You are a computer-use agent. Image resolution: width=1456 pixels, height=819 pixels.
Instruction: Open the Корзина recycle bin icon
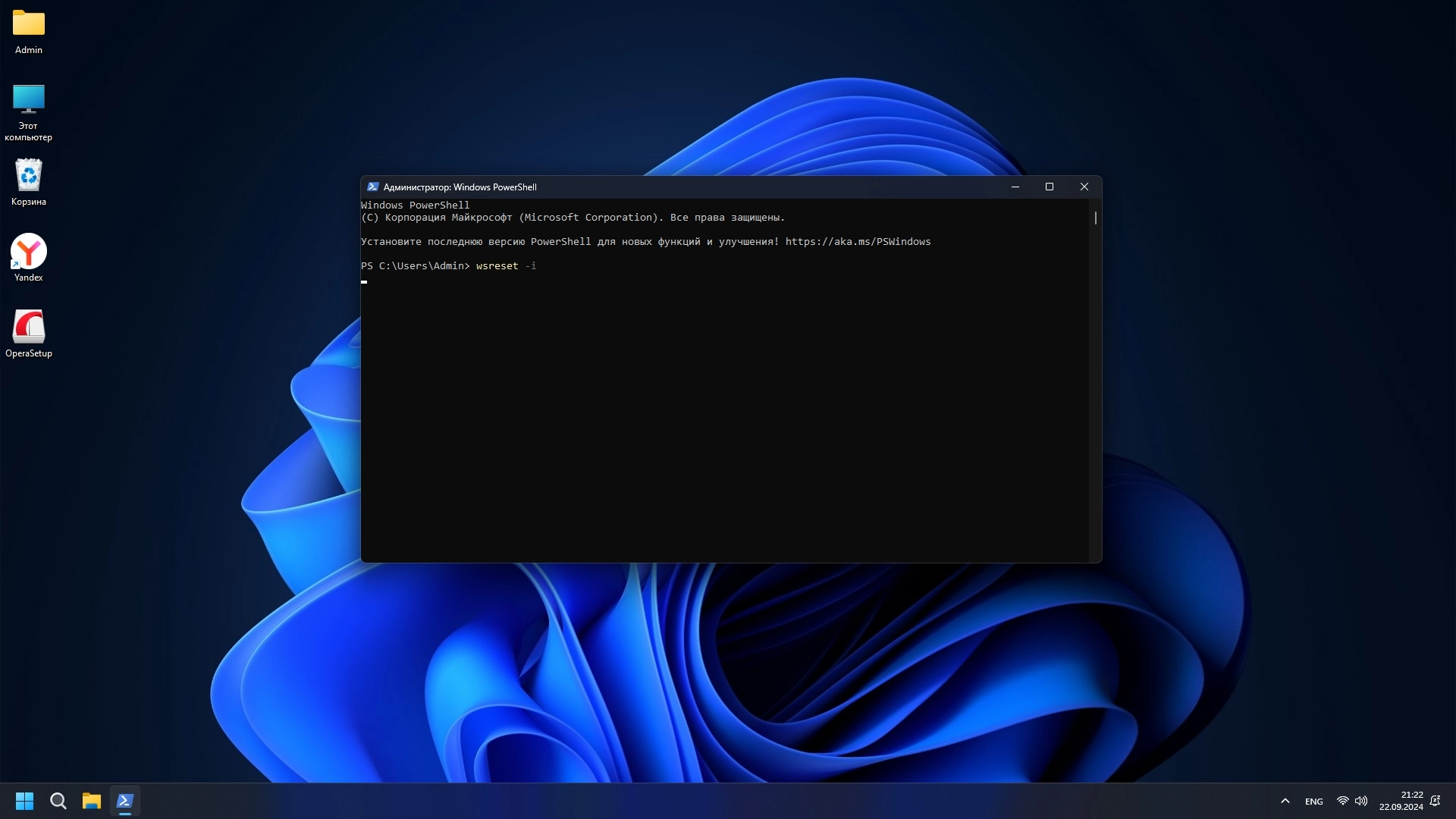click(29, 176)
